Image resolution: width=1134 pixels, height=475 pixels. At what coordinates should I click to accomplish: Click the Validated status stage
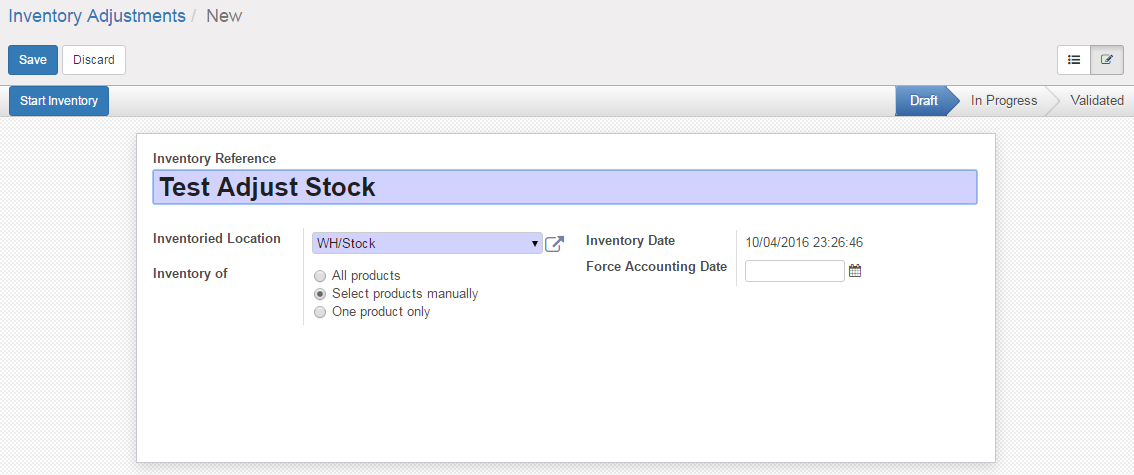click(1096, 101)
